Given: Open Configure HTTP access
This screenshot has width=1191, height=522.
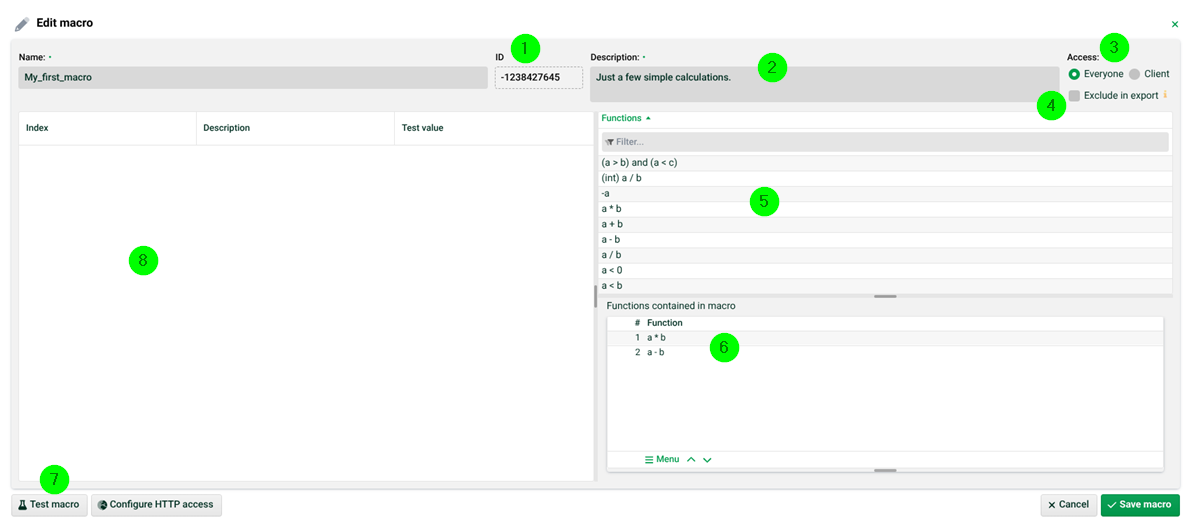Looking at the screenshot, I should coord(156,505).
